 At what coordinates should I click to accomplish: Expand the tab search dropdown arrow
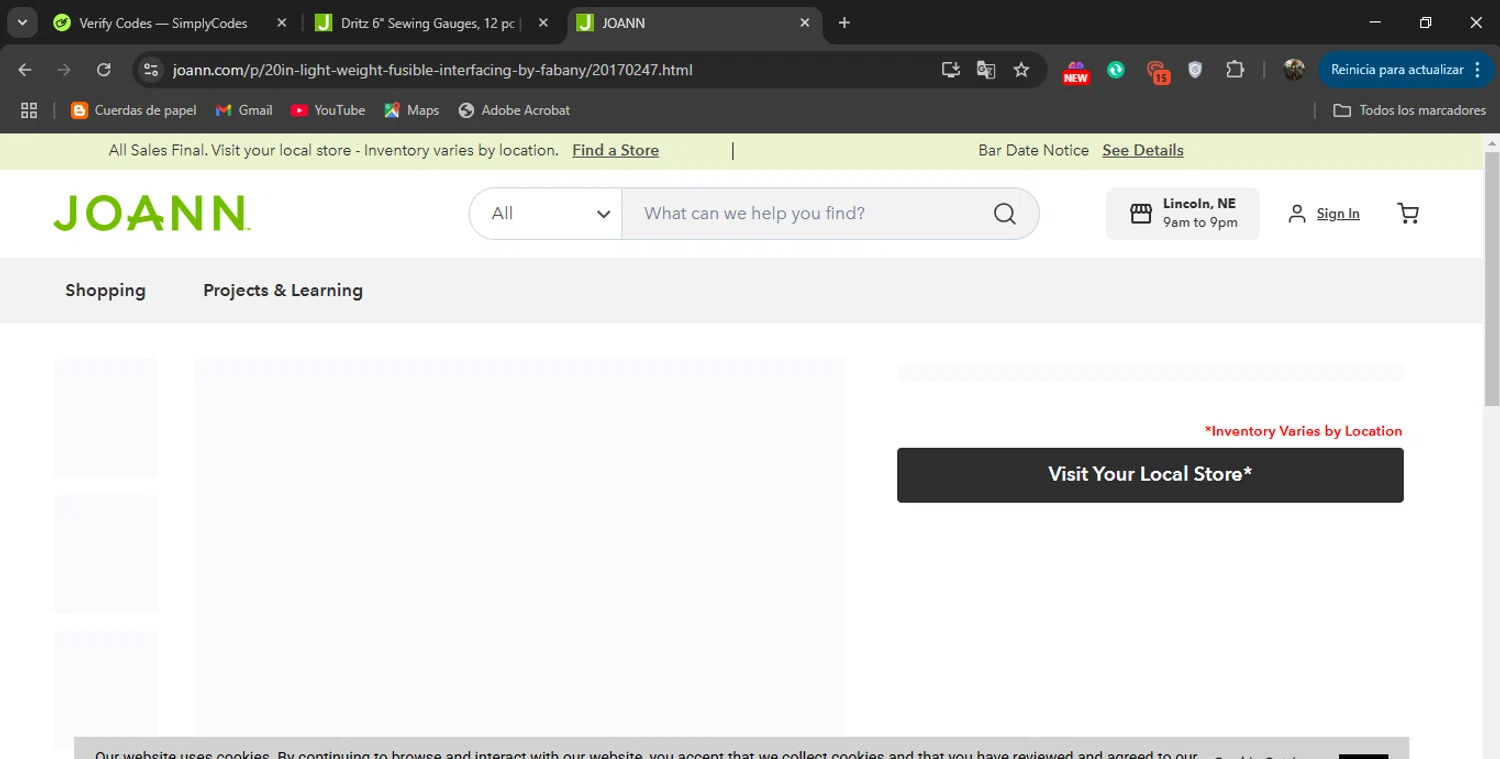coord(22,23)
